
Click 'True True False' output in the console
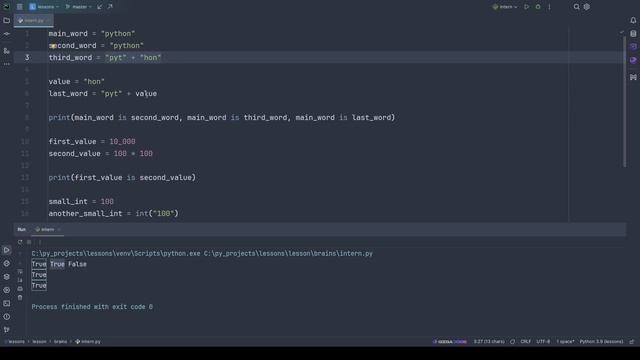click(59, 264)
